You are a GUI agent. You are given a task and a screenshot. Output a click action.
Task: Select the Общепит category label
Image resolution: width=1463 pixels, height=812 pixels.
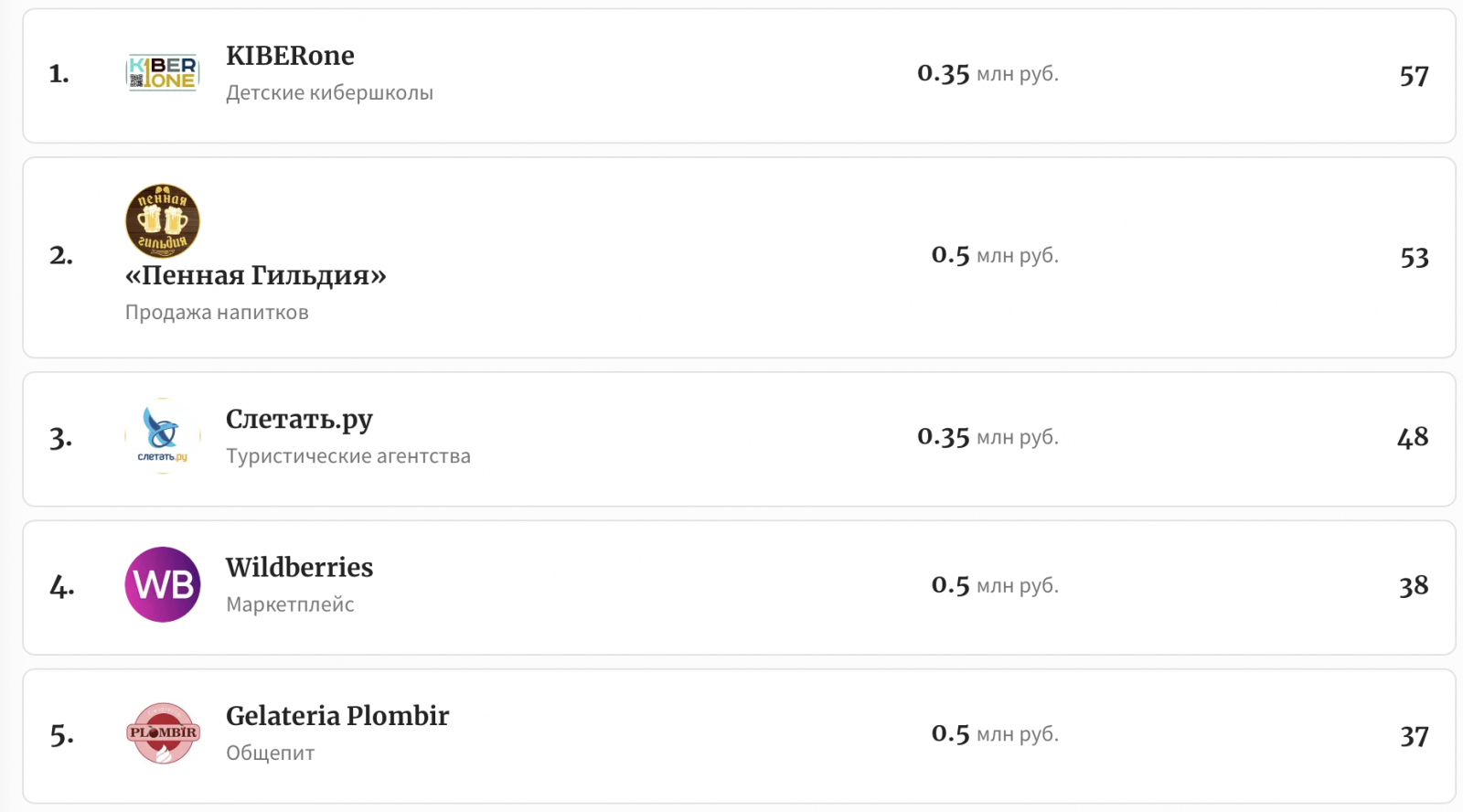click(270, 753)
